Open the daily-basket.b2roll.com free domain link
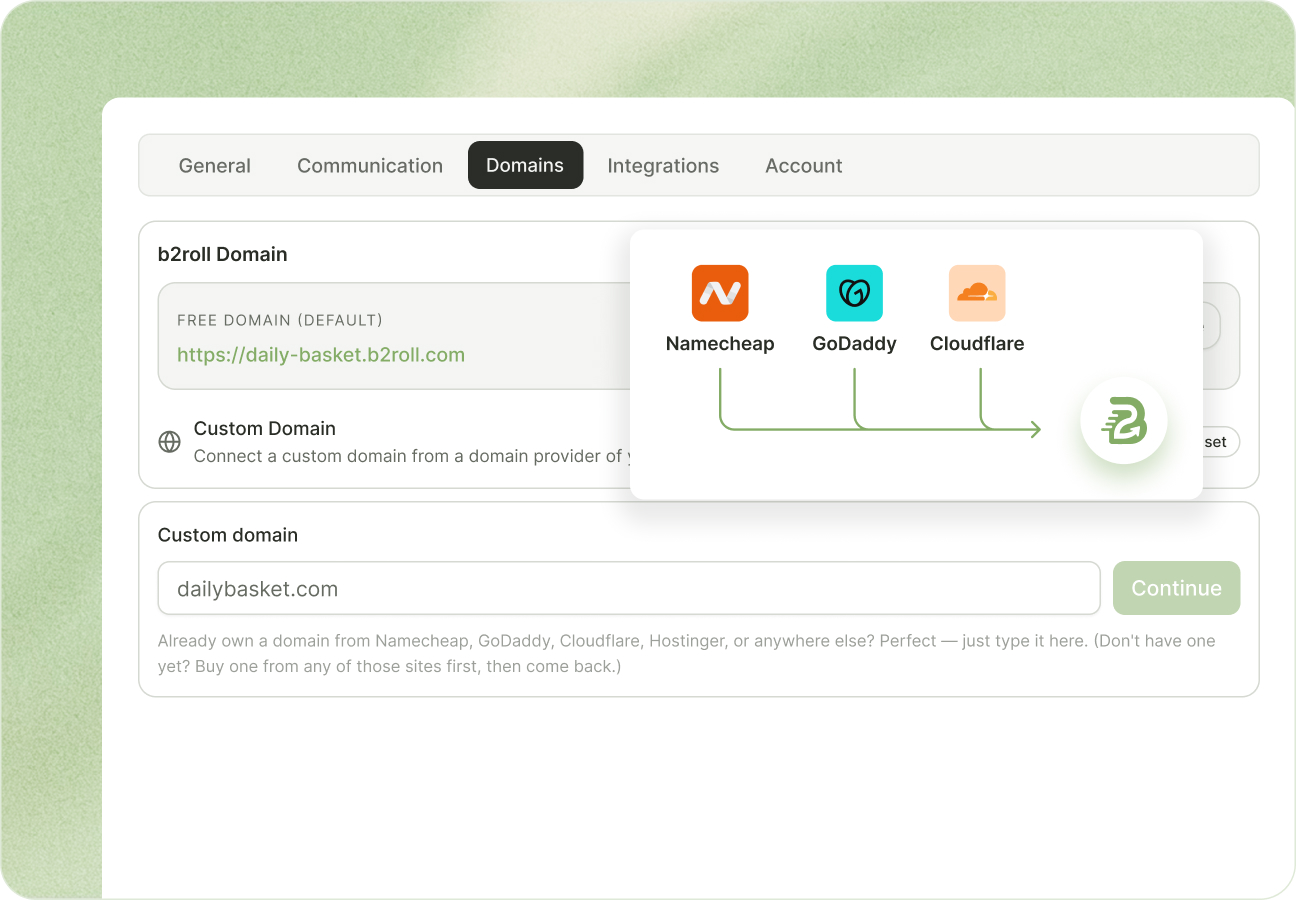 point(321,355)
